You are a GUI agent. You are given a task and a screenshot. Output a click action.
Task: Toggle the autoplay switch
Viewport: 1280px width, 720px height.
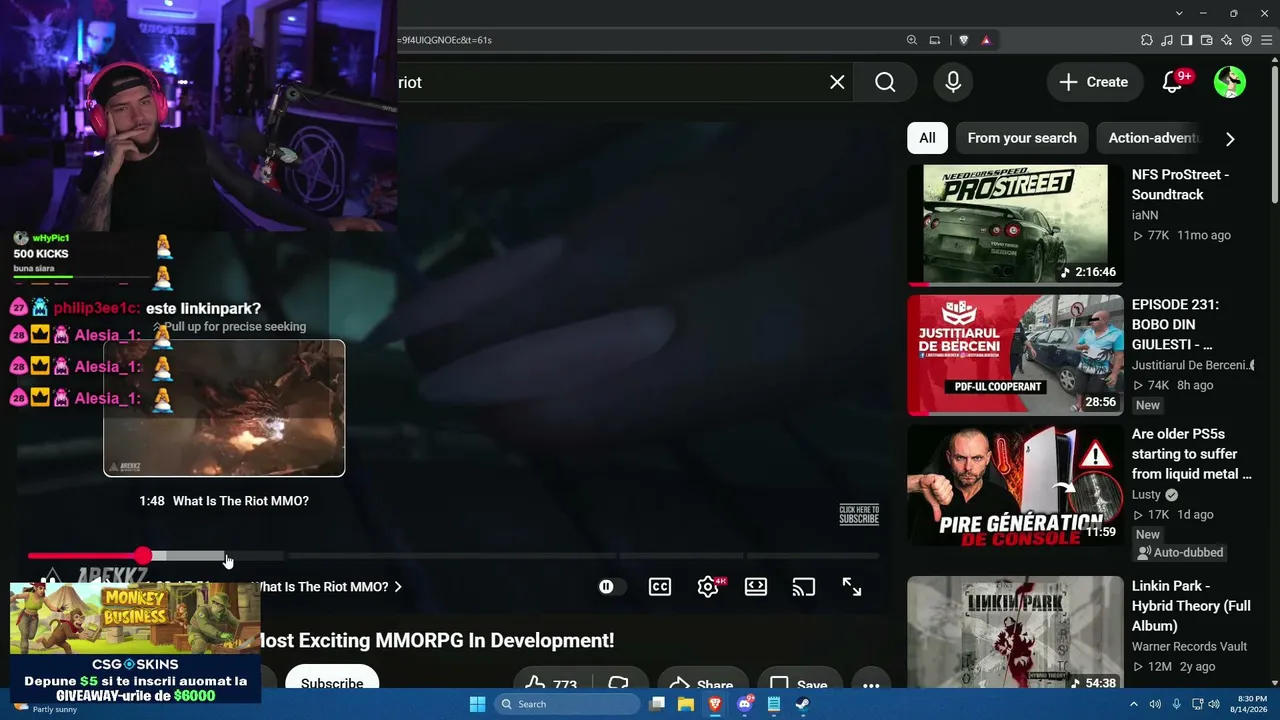pos(611,587)
